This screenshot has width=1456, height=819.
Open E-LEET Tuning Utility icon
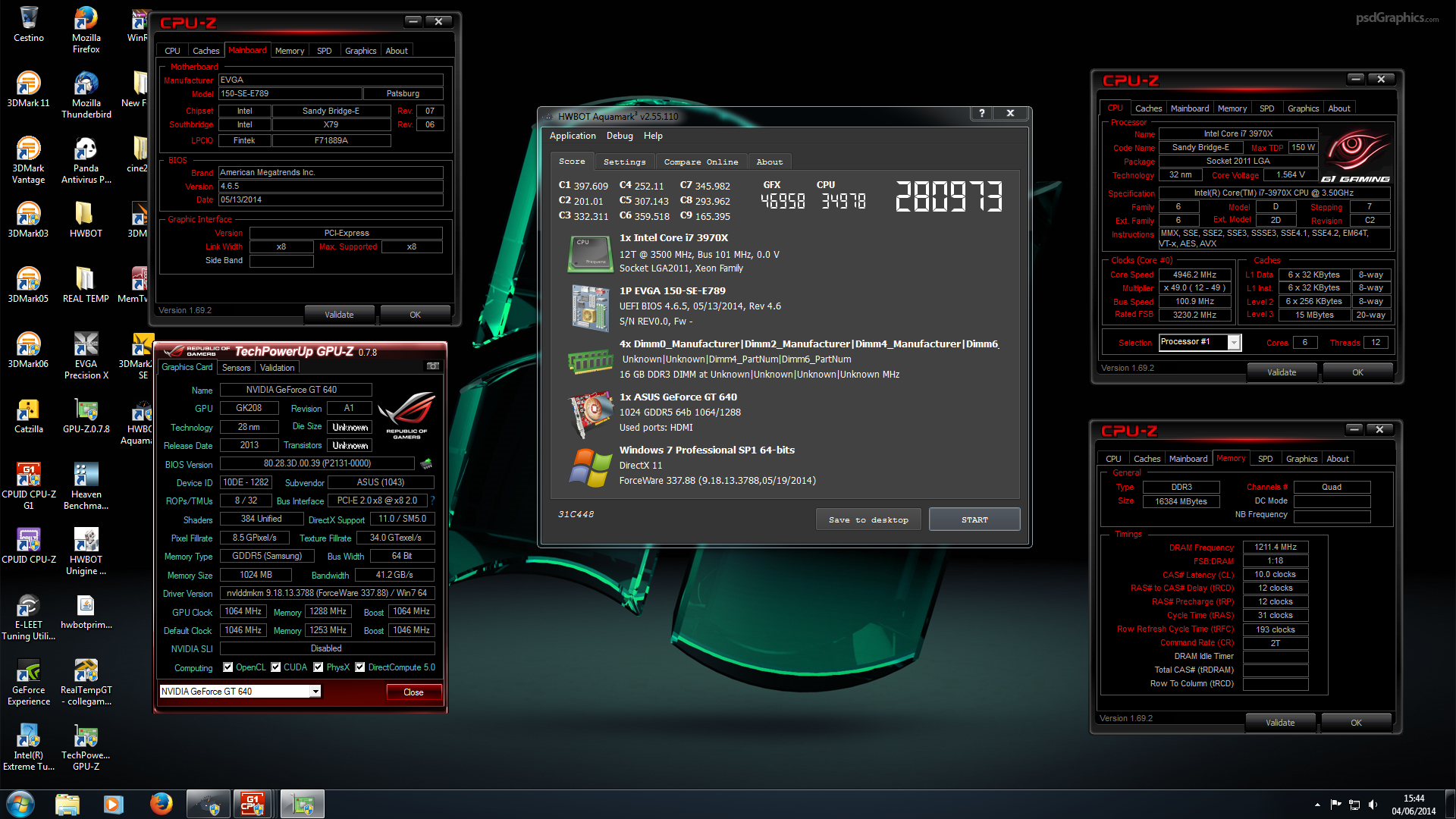coord(29,617)
